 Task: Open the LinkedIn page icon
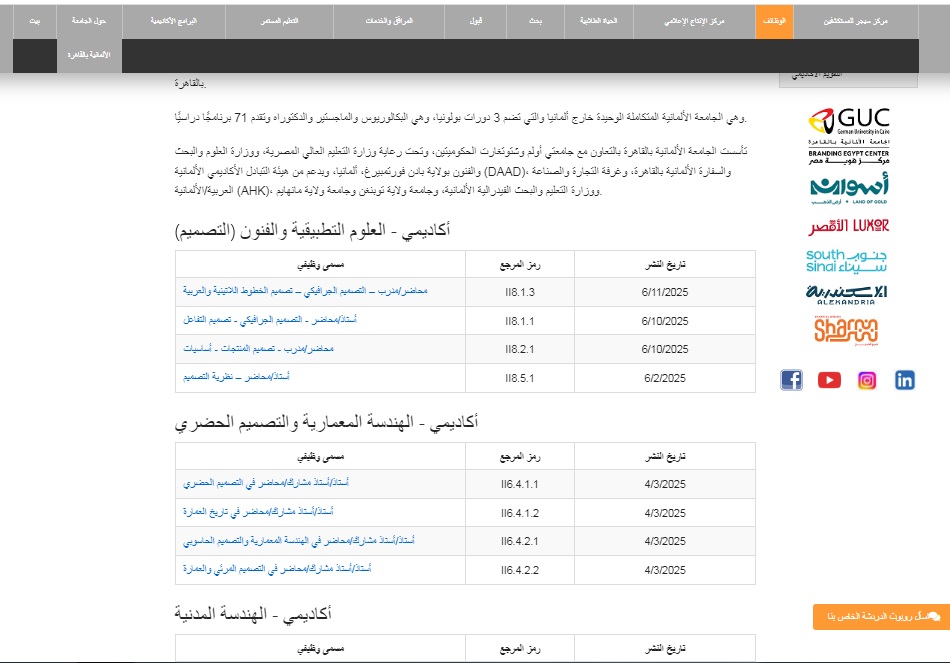tap(904, 380)
